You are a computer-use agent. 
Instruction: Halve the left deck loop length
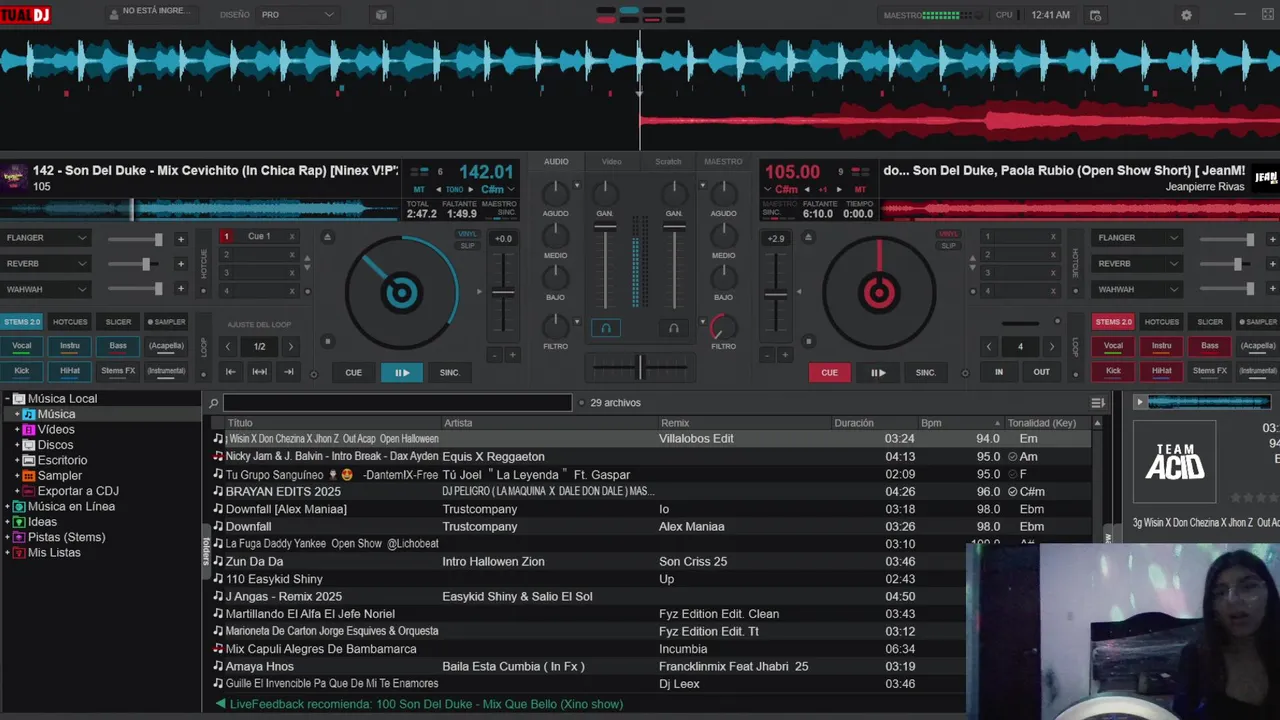tap(228, 347)
